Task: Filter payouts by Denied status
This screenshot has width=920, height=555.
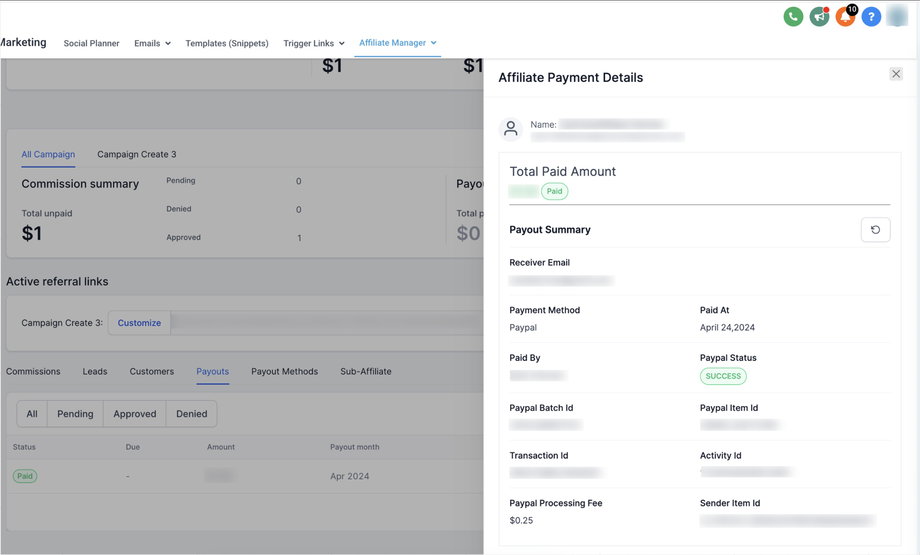Action: tap(192, 414)
